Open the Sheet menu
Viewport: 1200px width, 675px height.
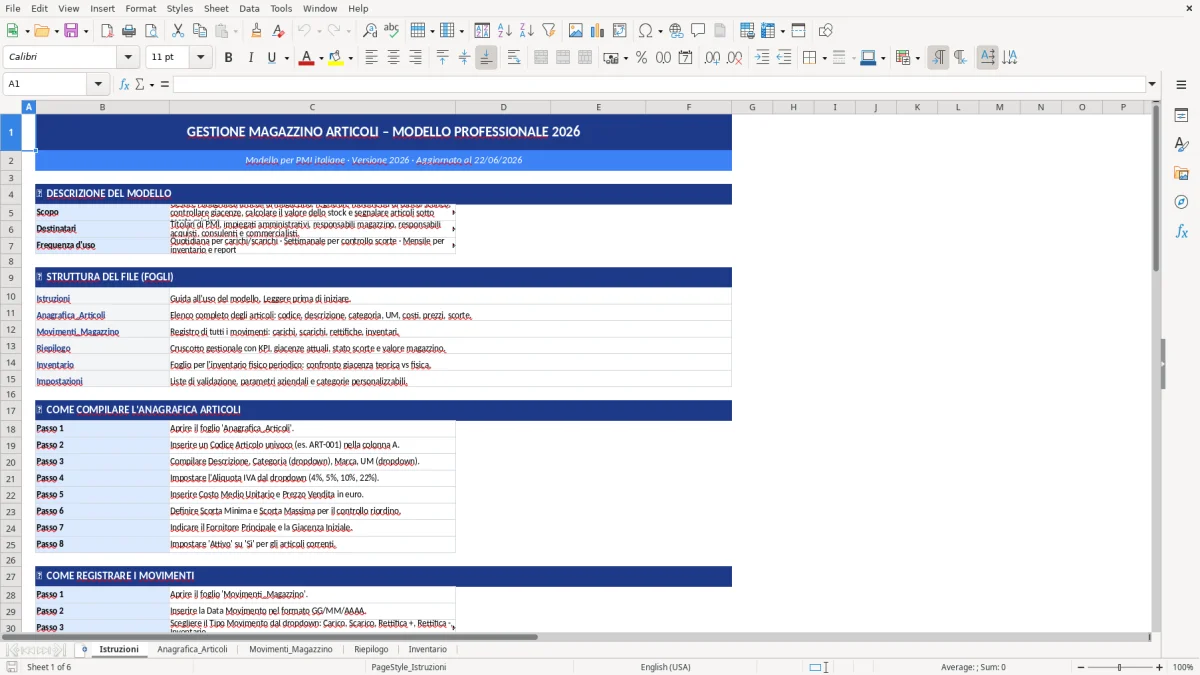(x=216, y=8)
